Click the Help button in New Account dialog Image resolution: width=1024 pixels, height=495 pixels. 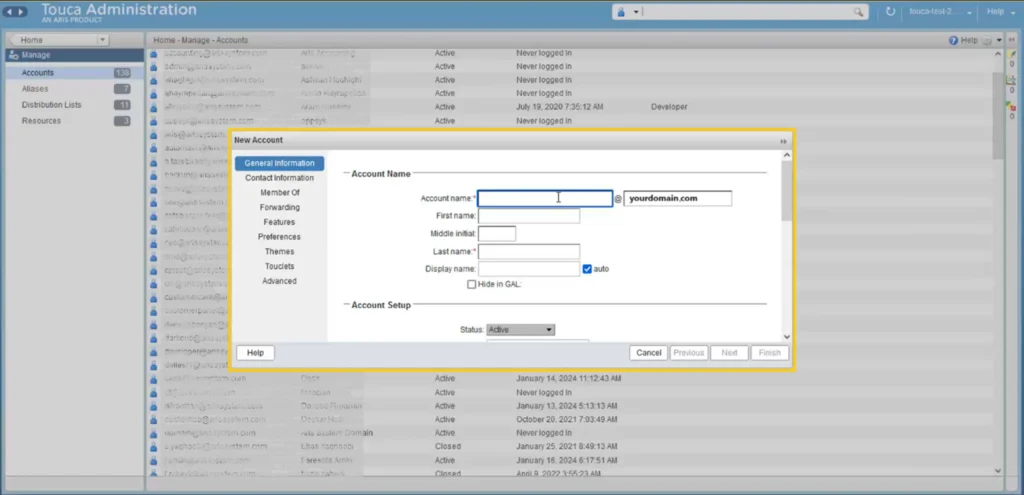tap(255, 353)
